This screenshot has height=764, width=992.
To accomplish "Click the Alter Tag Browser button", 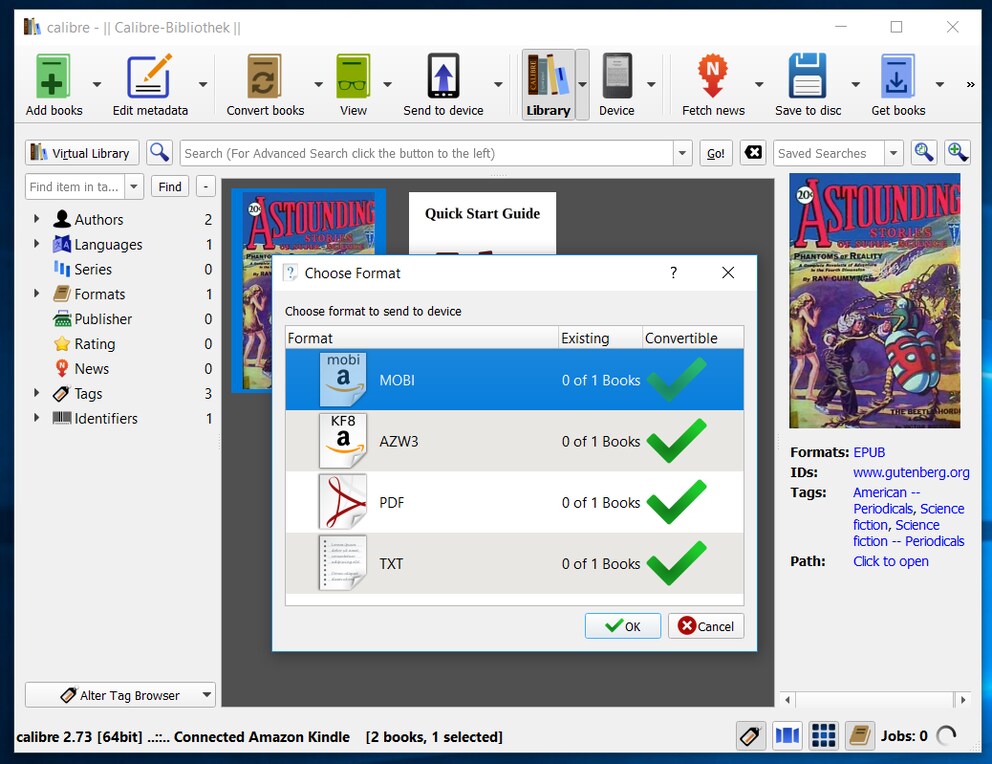I will 120,695.
